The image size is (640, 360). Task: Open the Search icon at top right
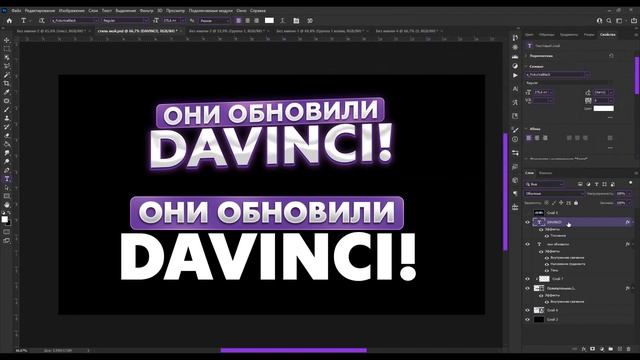tap(609, 20)
